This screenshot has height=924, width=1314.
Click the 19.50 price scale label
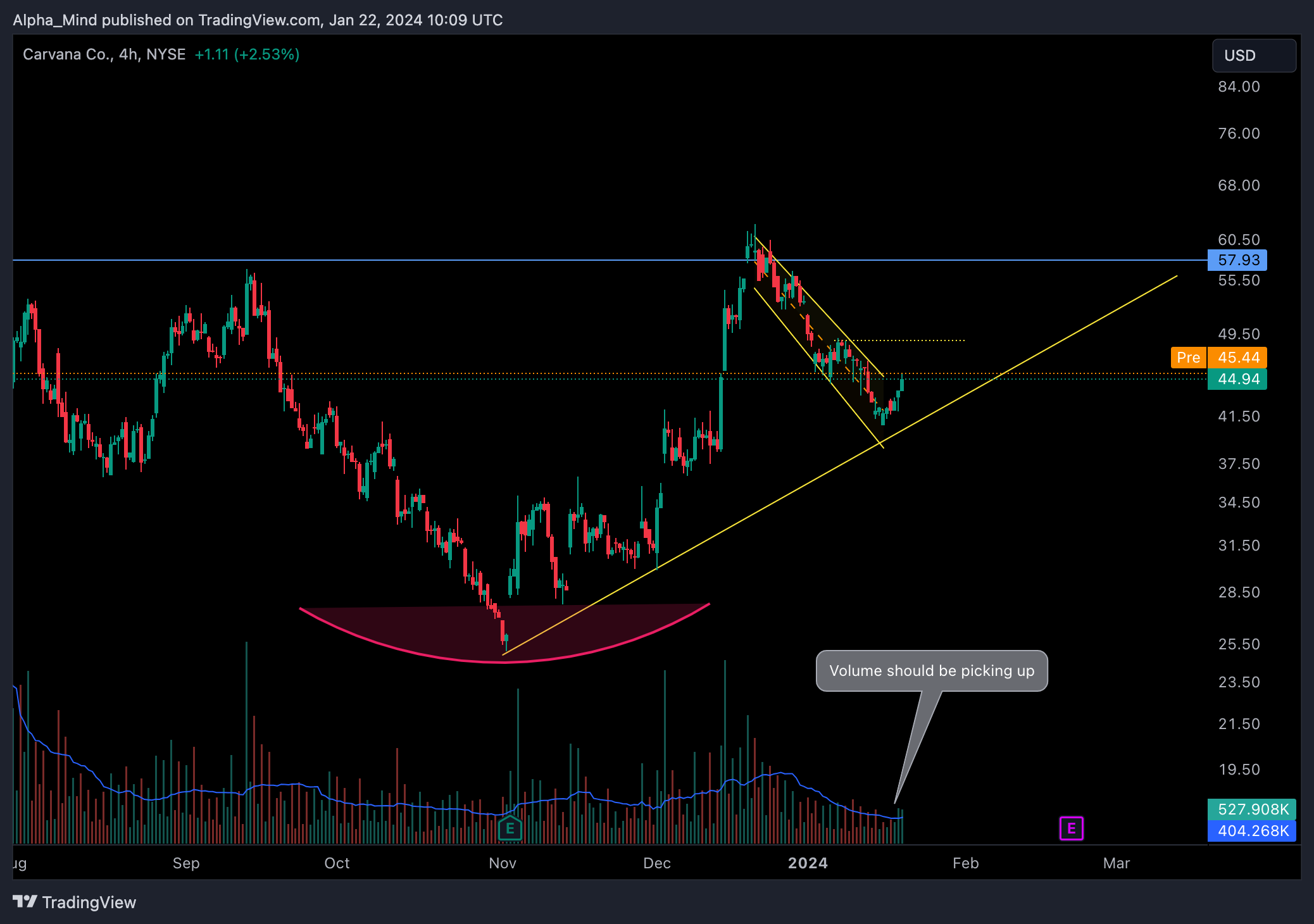[x=1239, y=770]
